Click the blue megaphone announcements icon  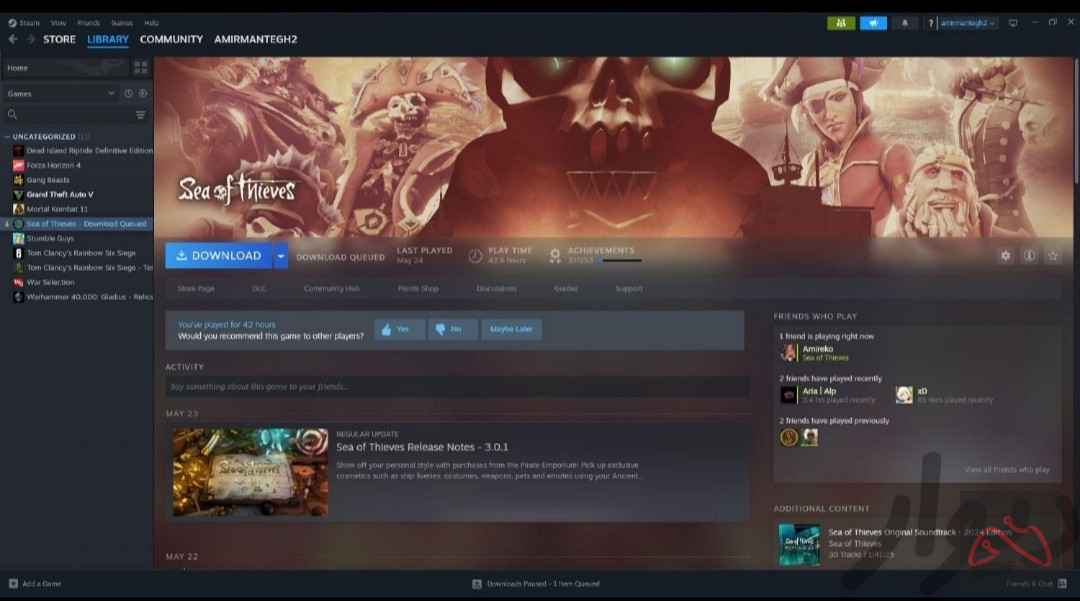(x=873, y=23)
